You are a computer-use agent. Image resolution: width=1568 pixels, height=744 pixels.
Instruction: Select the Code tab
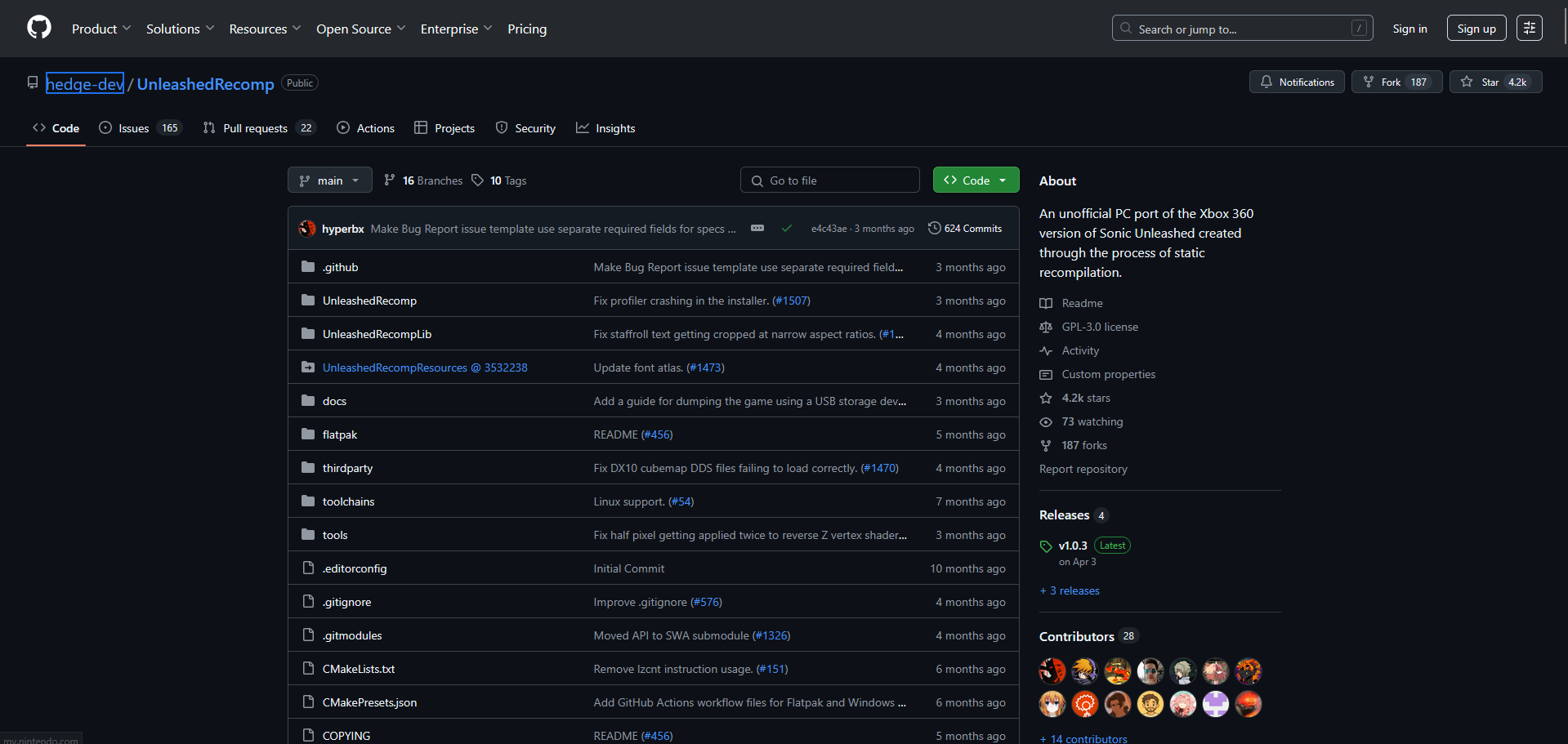point(56,128)
